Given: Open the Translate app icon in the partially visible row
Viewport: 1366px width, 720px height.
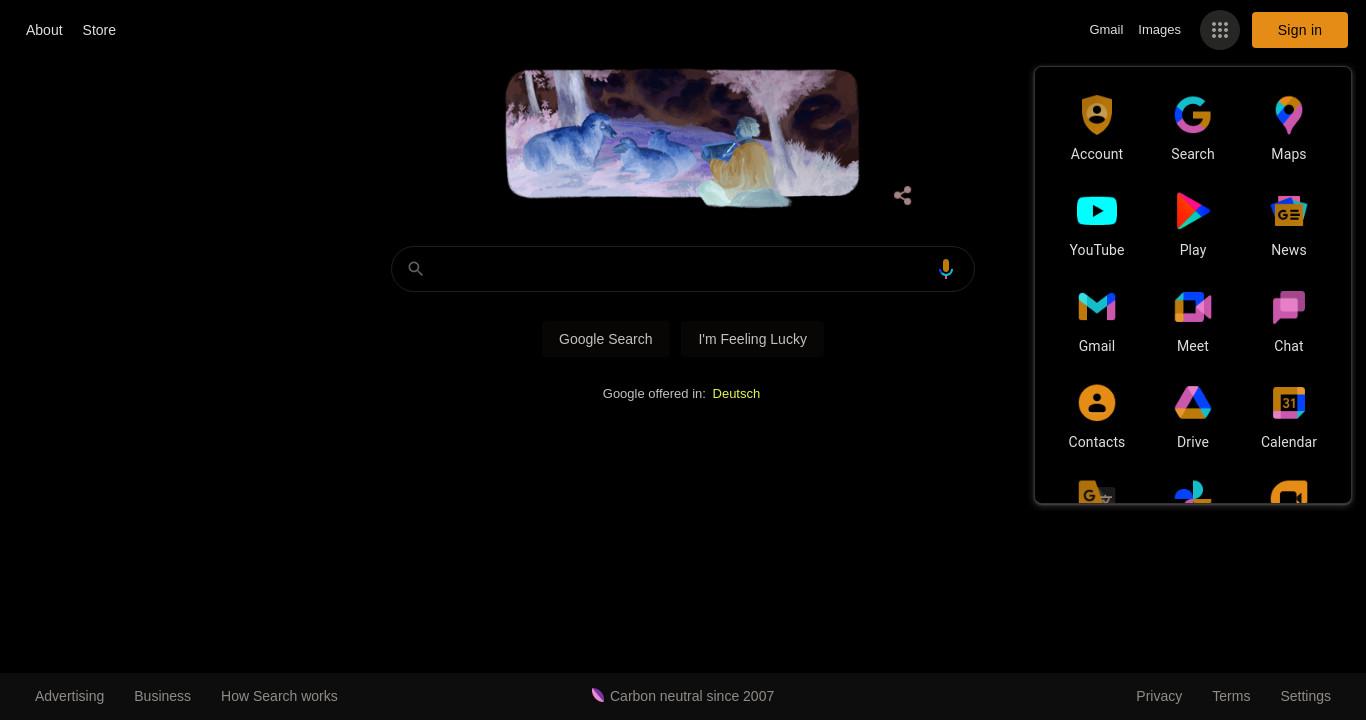Looking at the screenshot, I should (1097, 492).
